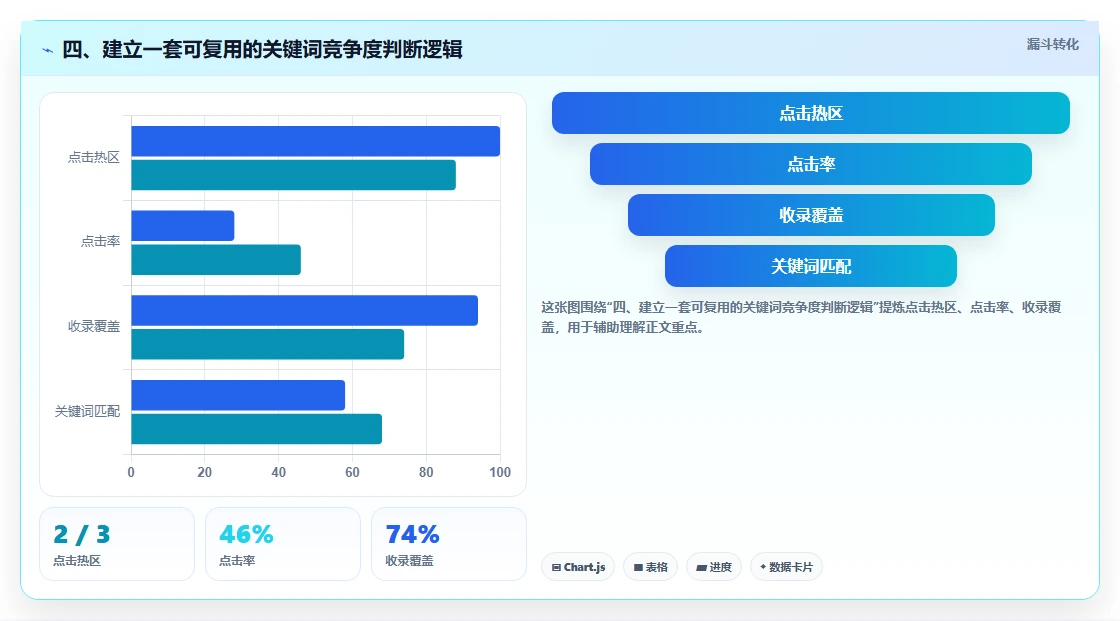1120x621 pixels.
Task: Click the 收录覆盖 label under 74%
Action: tap(409, 561)
